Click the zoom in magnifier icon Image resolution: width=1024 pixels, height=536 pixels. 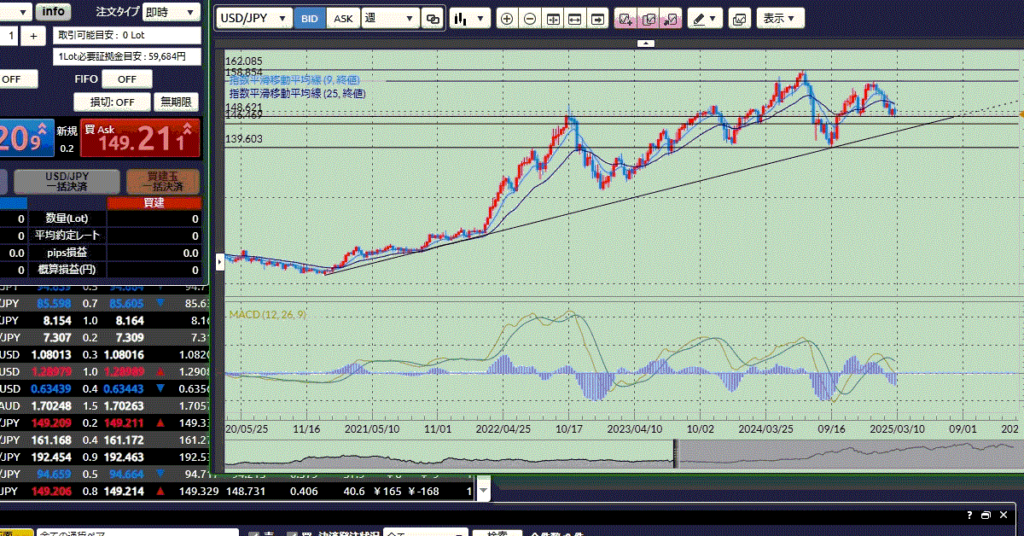pyautogui.click(x=507, y=19)
